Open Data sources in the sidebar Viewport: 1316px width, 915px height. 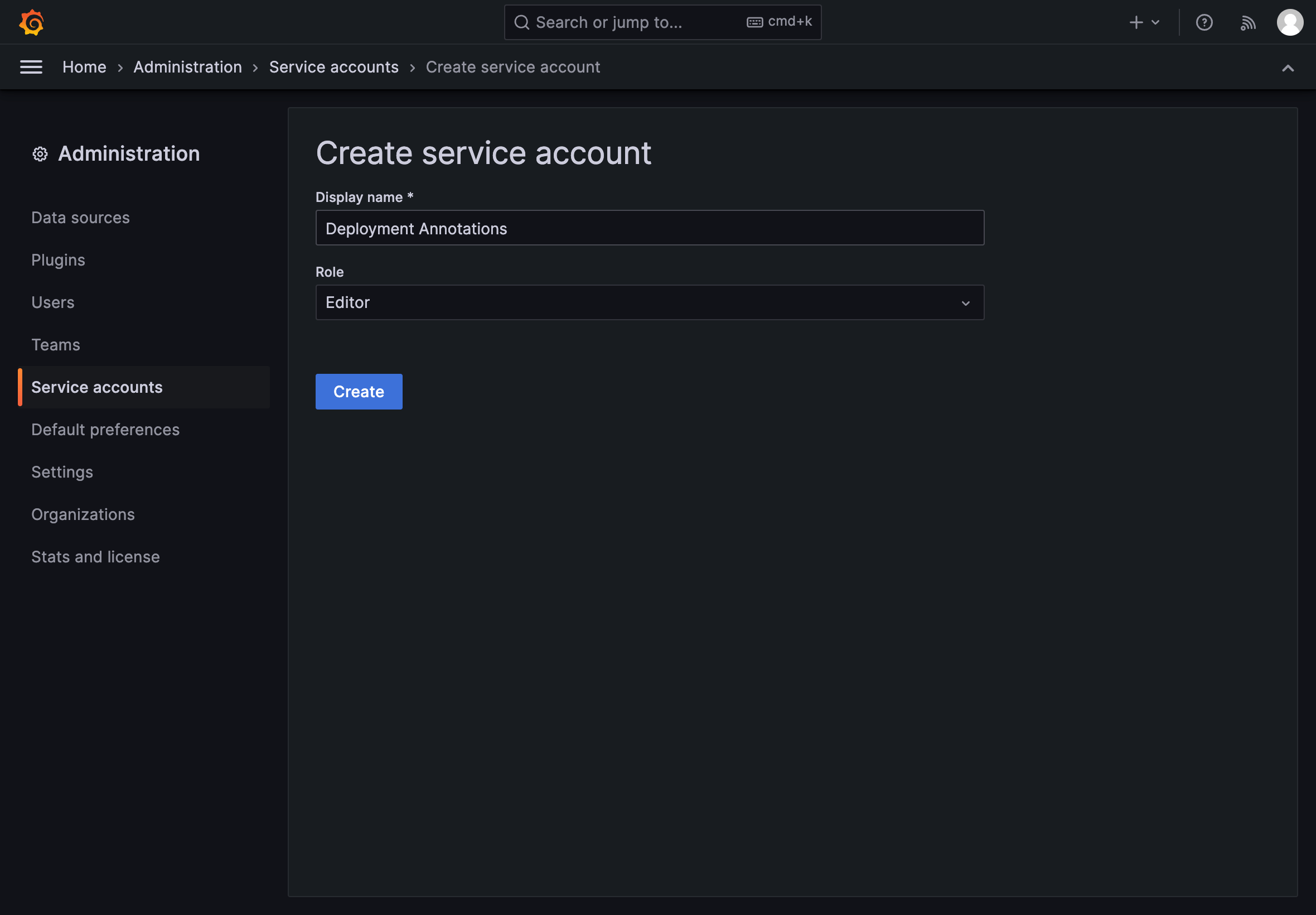pyautogui.click(x=80, y=217)
